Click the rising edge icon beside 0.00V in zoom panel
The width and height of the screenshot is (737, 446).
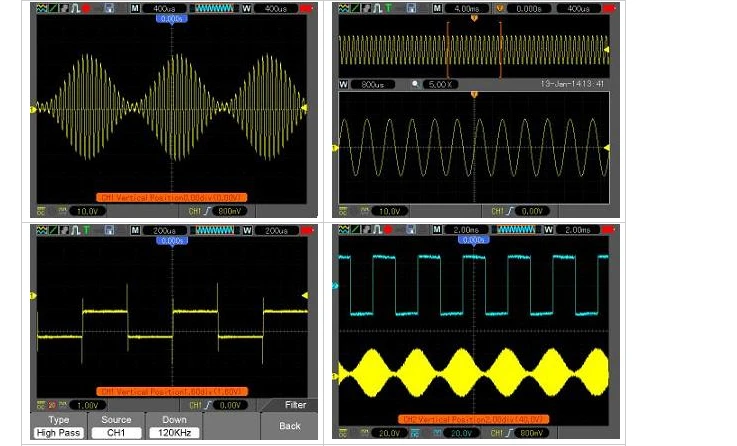coord(509,211)
